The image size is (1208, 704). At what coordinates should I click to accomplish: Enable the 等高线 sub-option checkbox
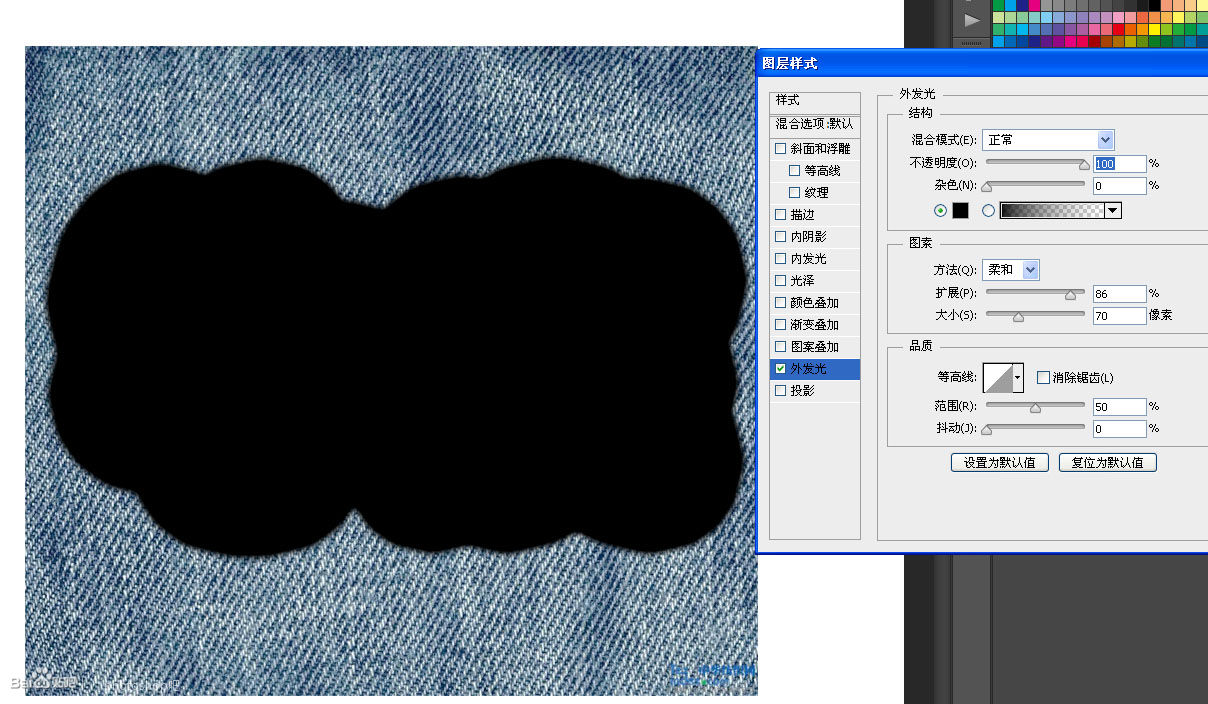[795, 171]
